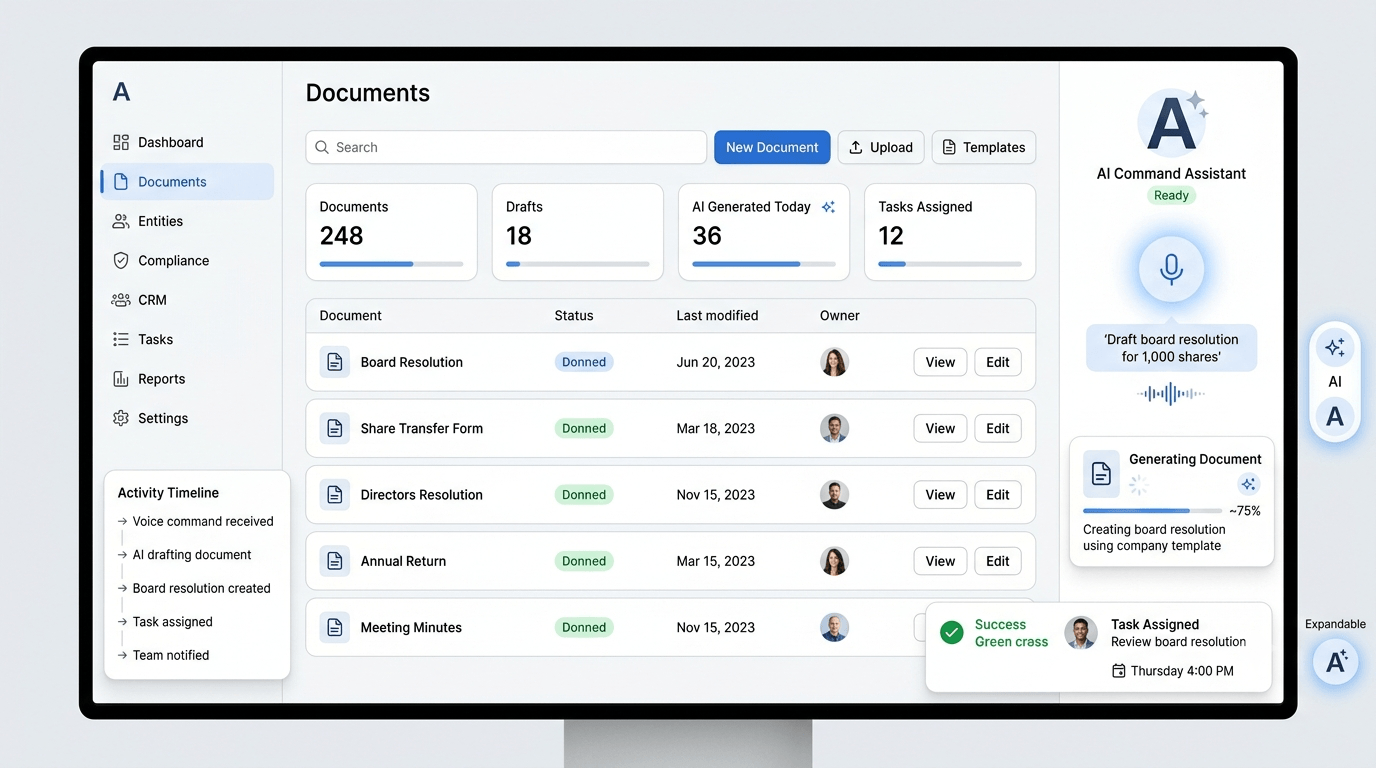Edit the Directors Resolution
The height and width of the screenshot is (768, 1376).
998,495
